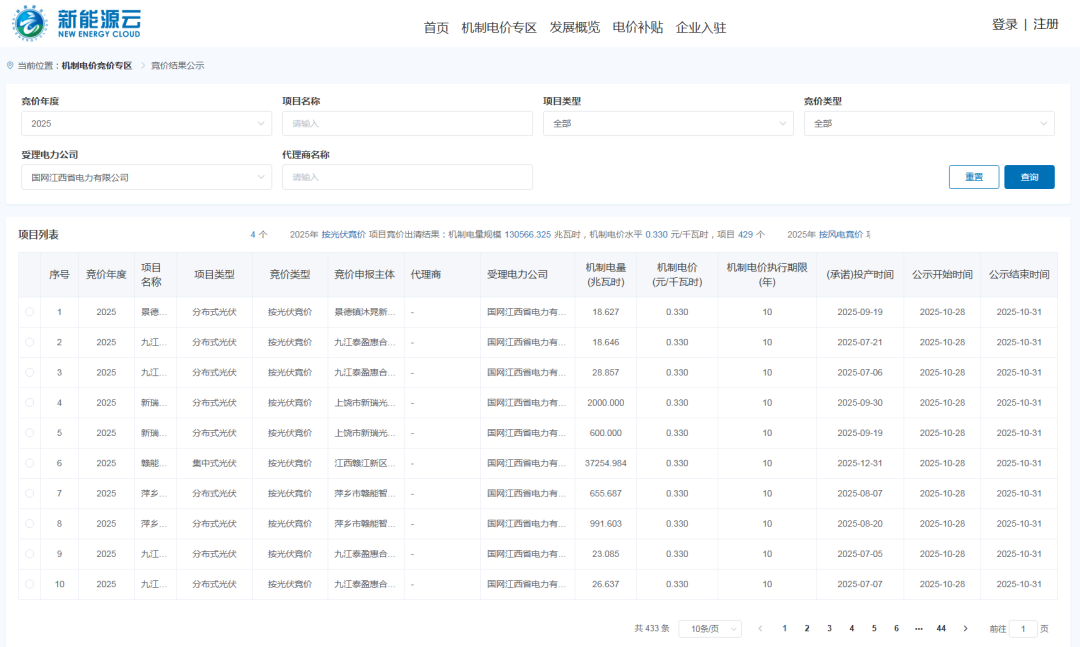Jump to page 44 in pagination
1080x647 pixels.
click(x=941, y=629)
